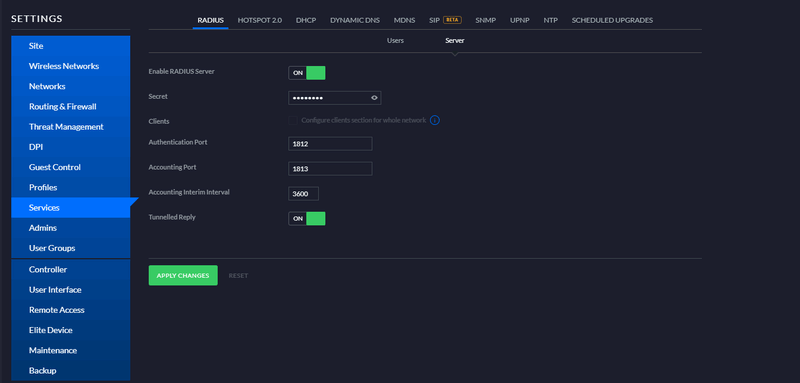Open Remote Access settings
This screenshot has height=383, width=800.
[70, 310]
